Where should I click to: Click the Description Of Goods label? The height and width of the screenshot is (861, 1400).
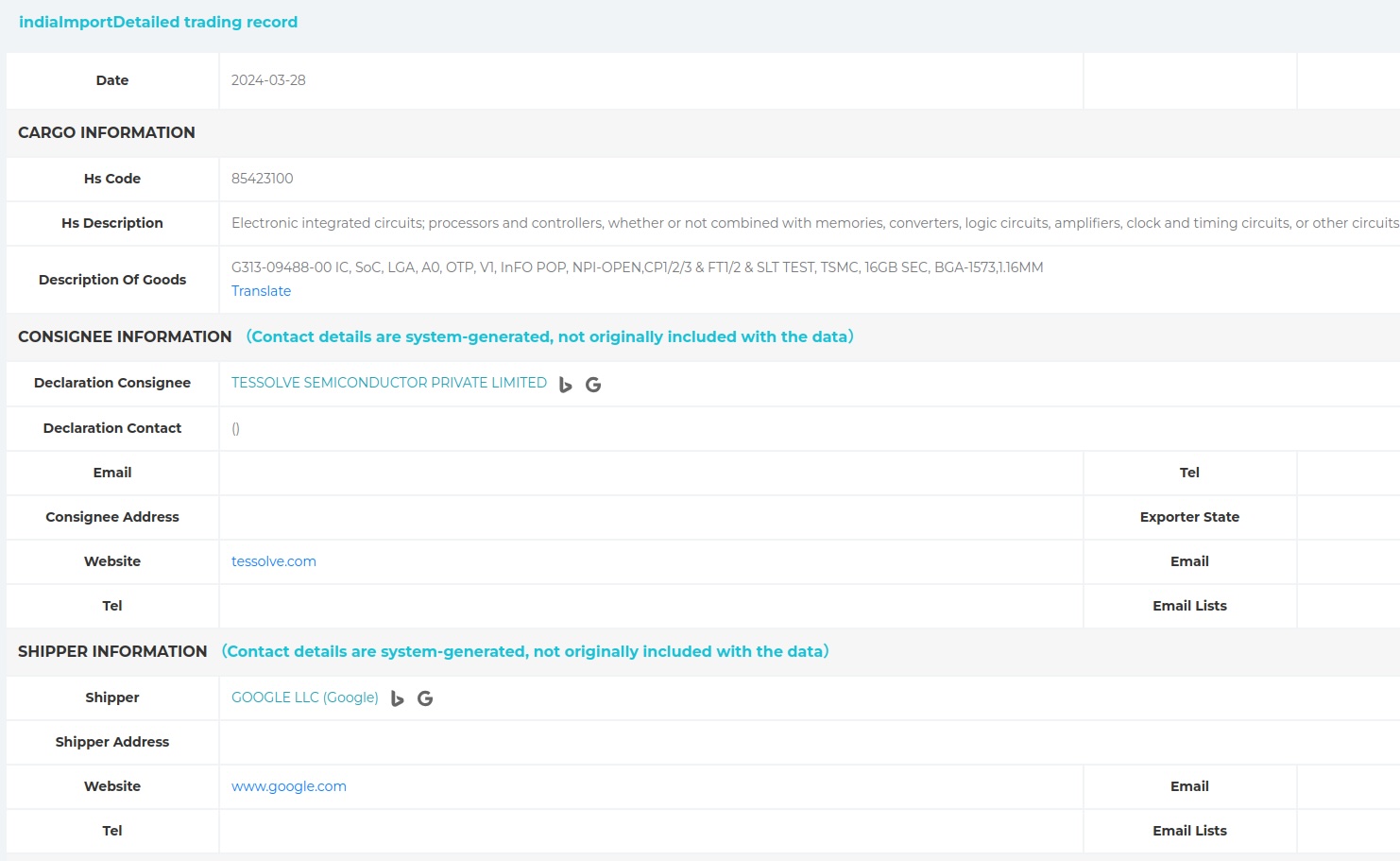[x=112, y=280]
